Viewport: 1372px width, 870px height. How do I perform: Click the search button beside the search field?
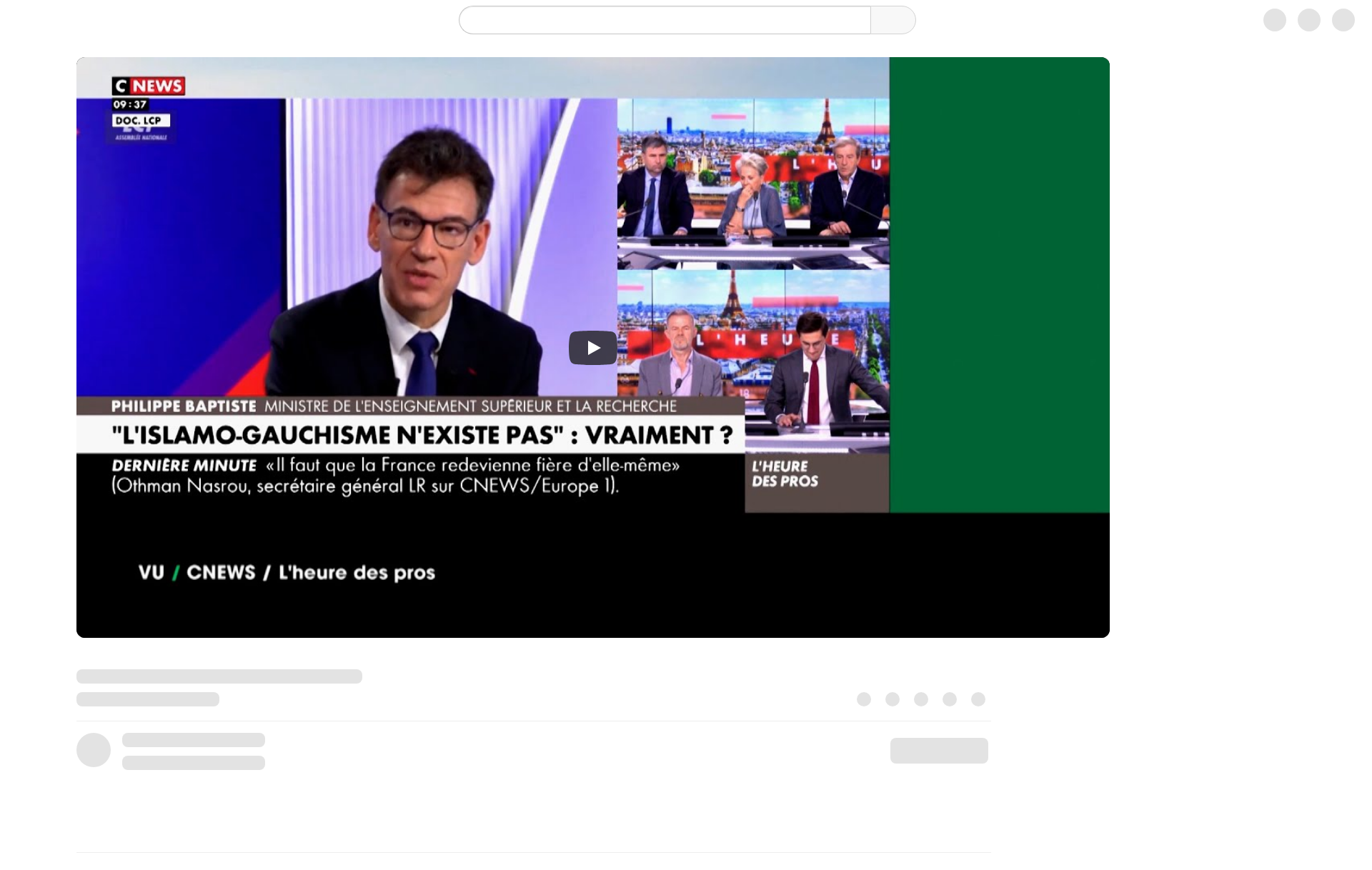893,20
